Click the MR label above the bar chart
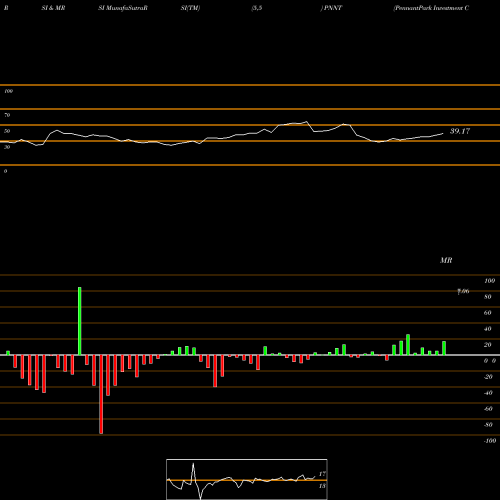This screenshot has width=500, height=500. point(446,260)
